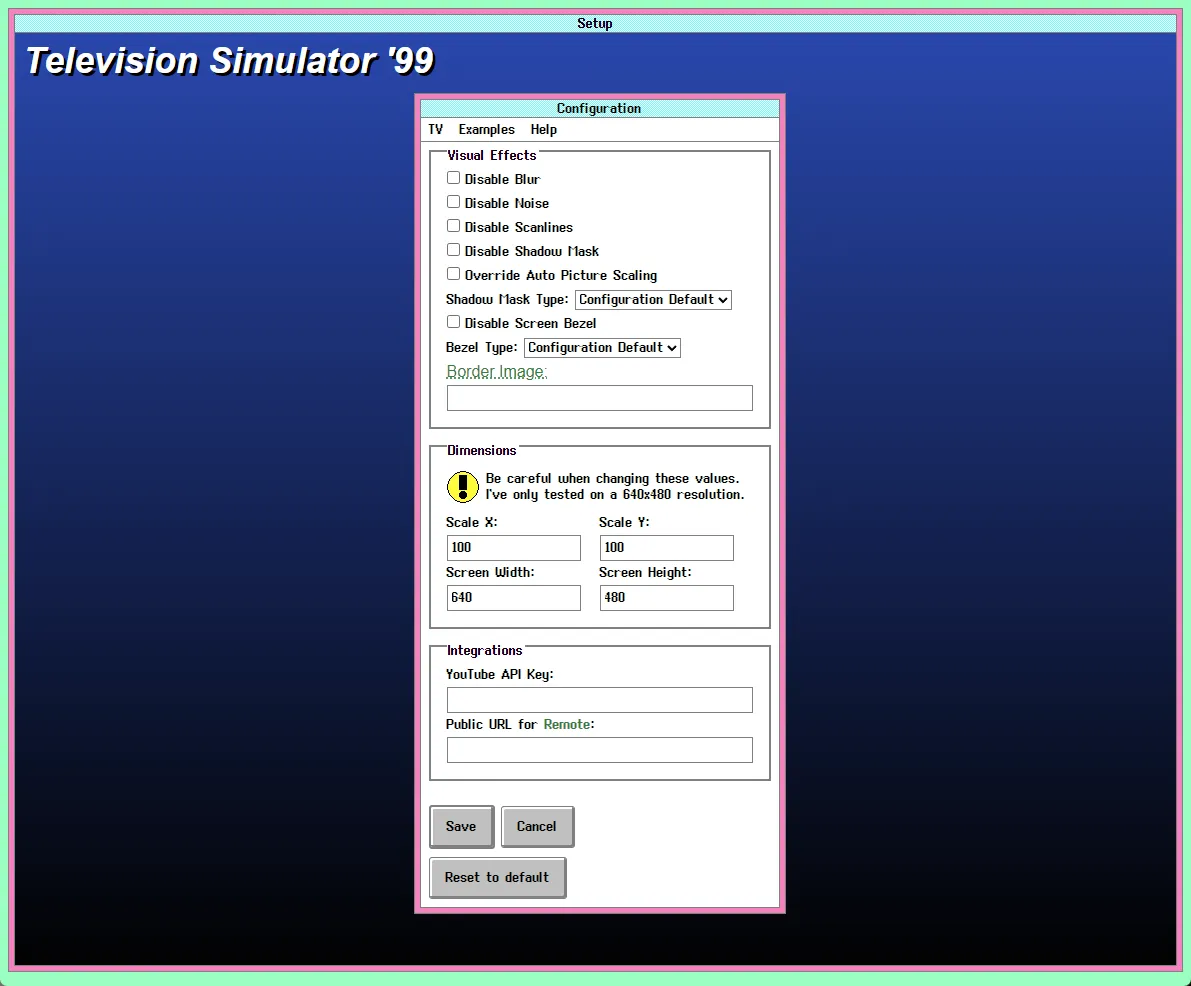Click into the Screen Width field
Screen dimensions: 1191x986
513,598
